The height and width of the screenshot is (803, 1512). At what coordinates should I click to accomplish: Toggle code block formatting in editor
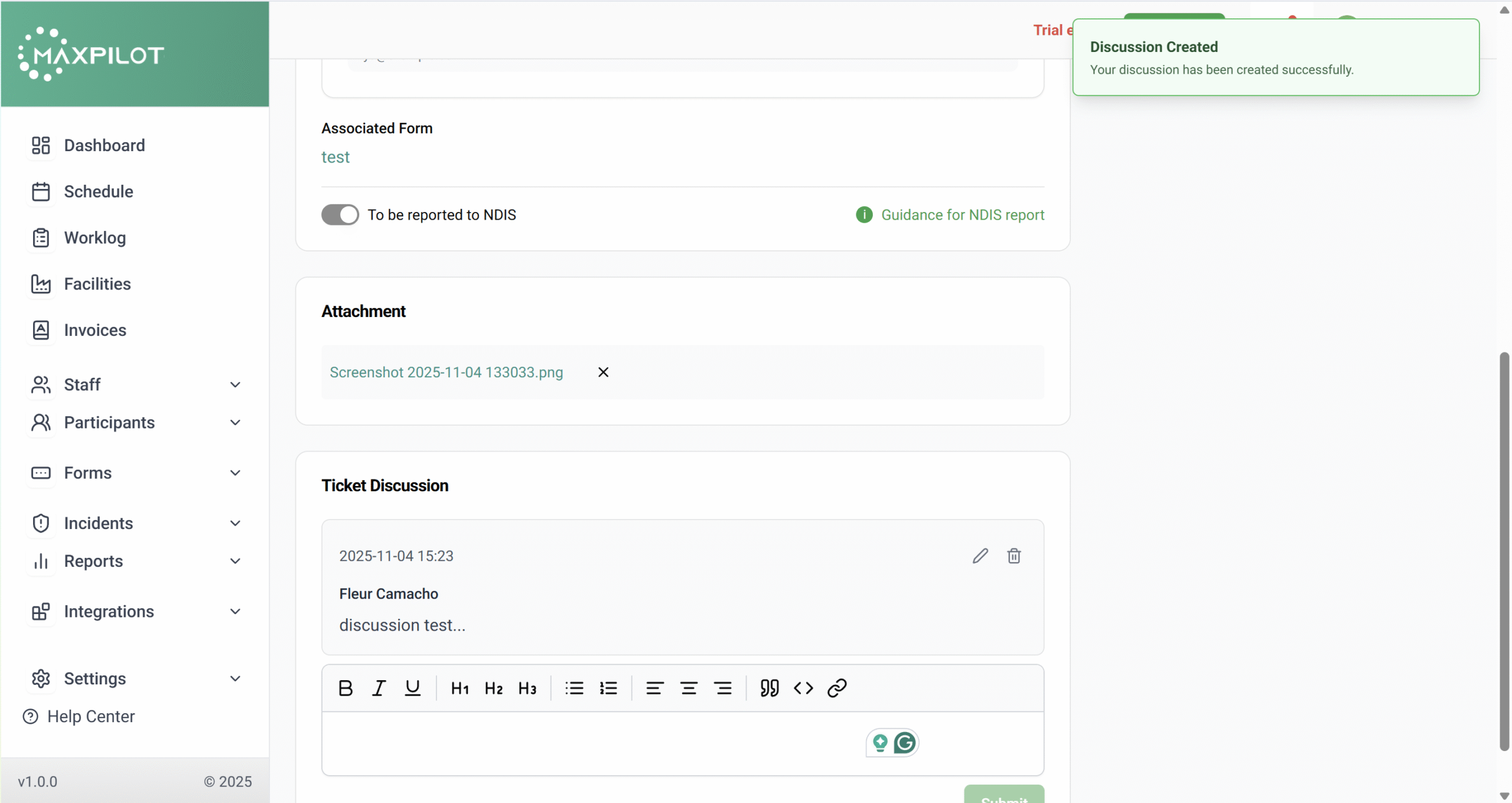(803, 688)
